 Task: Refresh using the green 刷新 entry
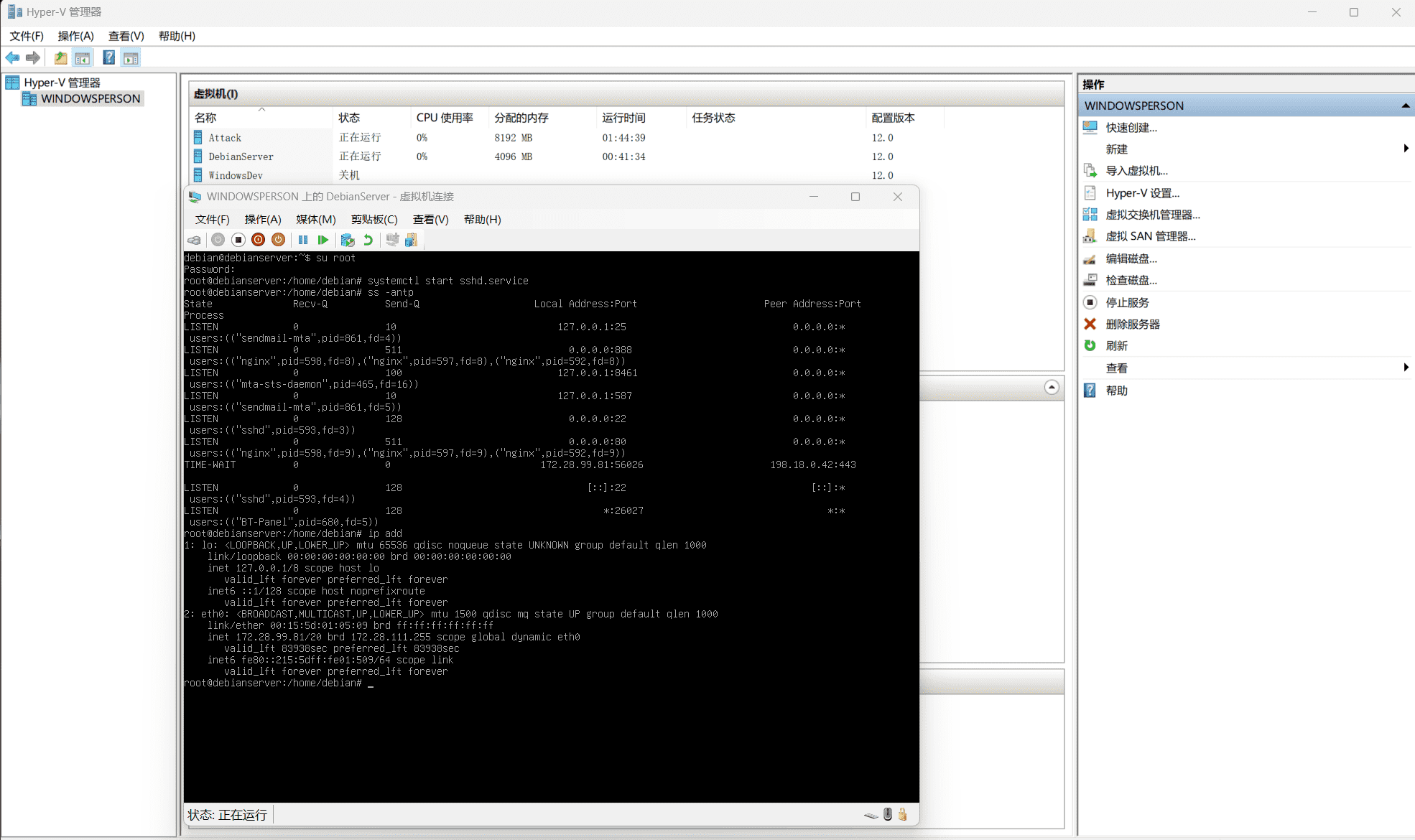click(x=1116, y=346)
